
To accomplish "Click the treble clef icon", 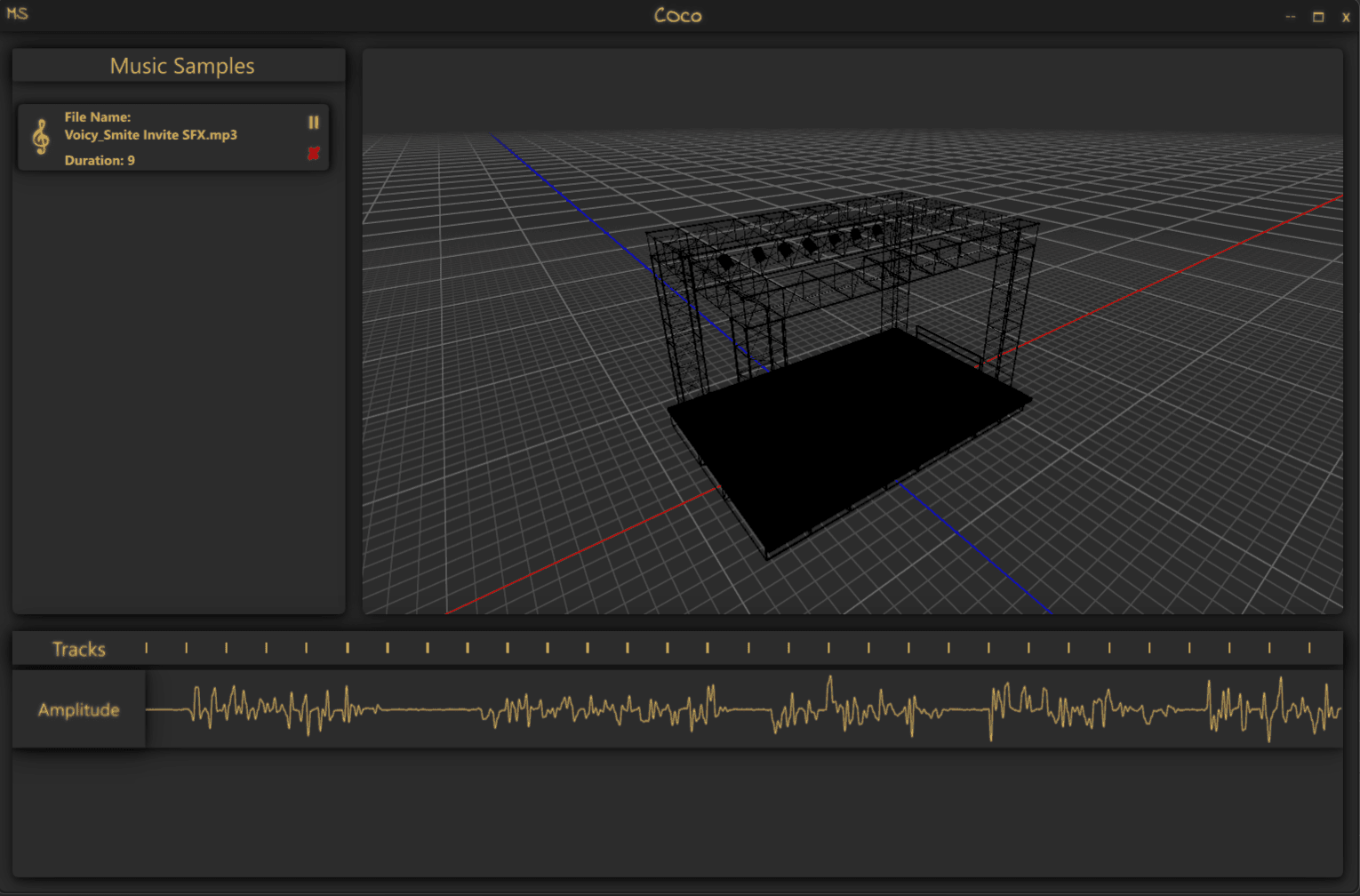I will pos(41,137).
